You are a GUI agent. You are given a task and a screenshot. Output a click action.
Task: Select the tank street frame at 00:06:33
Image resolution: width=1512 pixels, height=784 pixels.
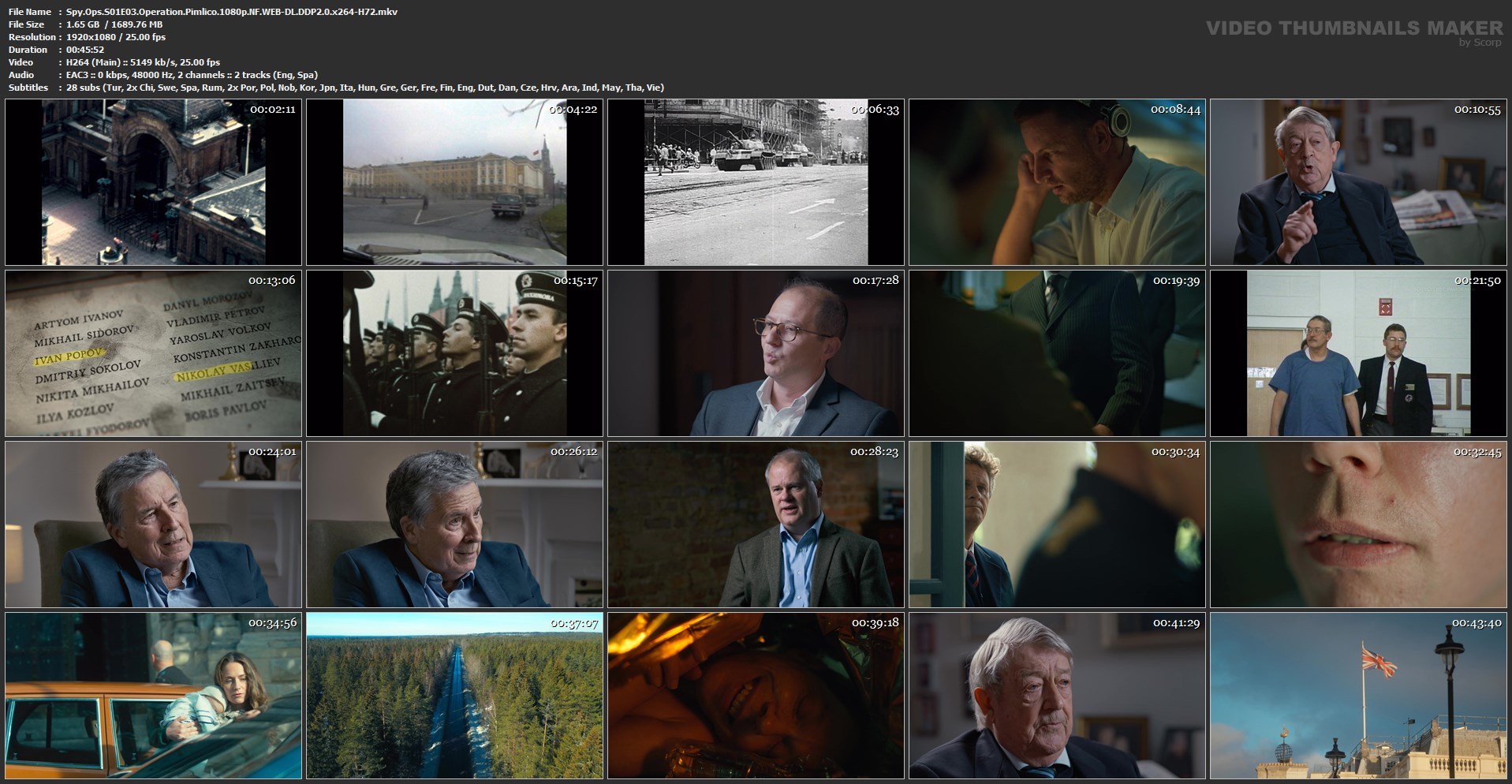(756, 182)
